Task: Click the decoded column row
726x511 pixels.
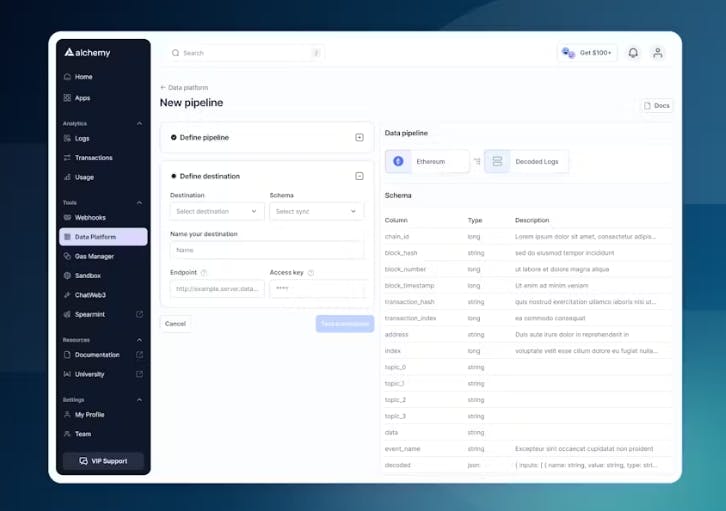Action: (x=528, y=465)
